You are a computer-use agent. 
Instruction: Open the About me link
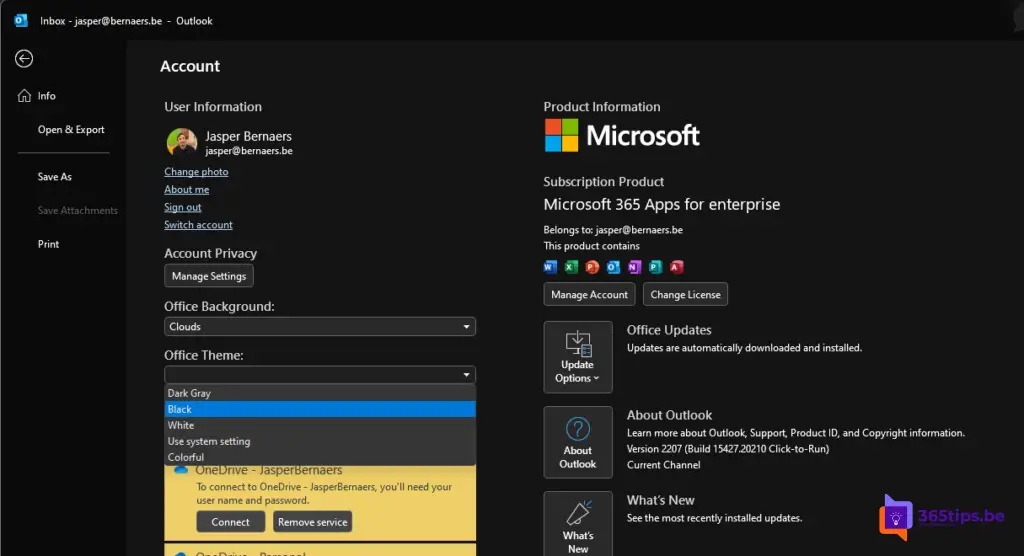tap(187, 189)
